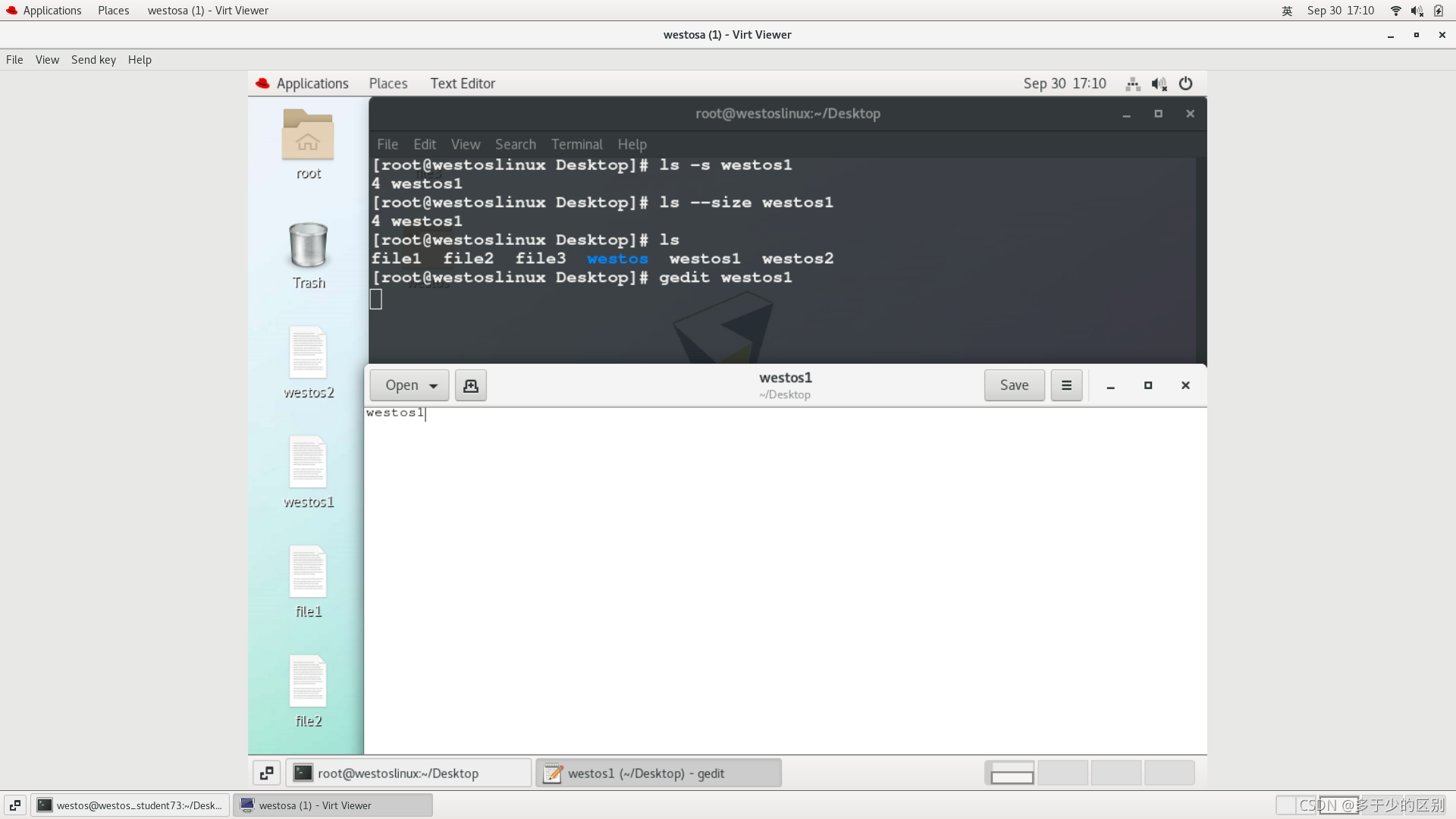Click in the gedit text editing area
This screenshot has height=819, width=1456.
tap(785, 576)
